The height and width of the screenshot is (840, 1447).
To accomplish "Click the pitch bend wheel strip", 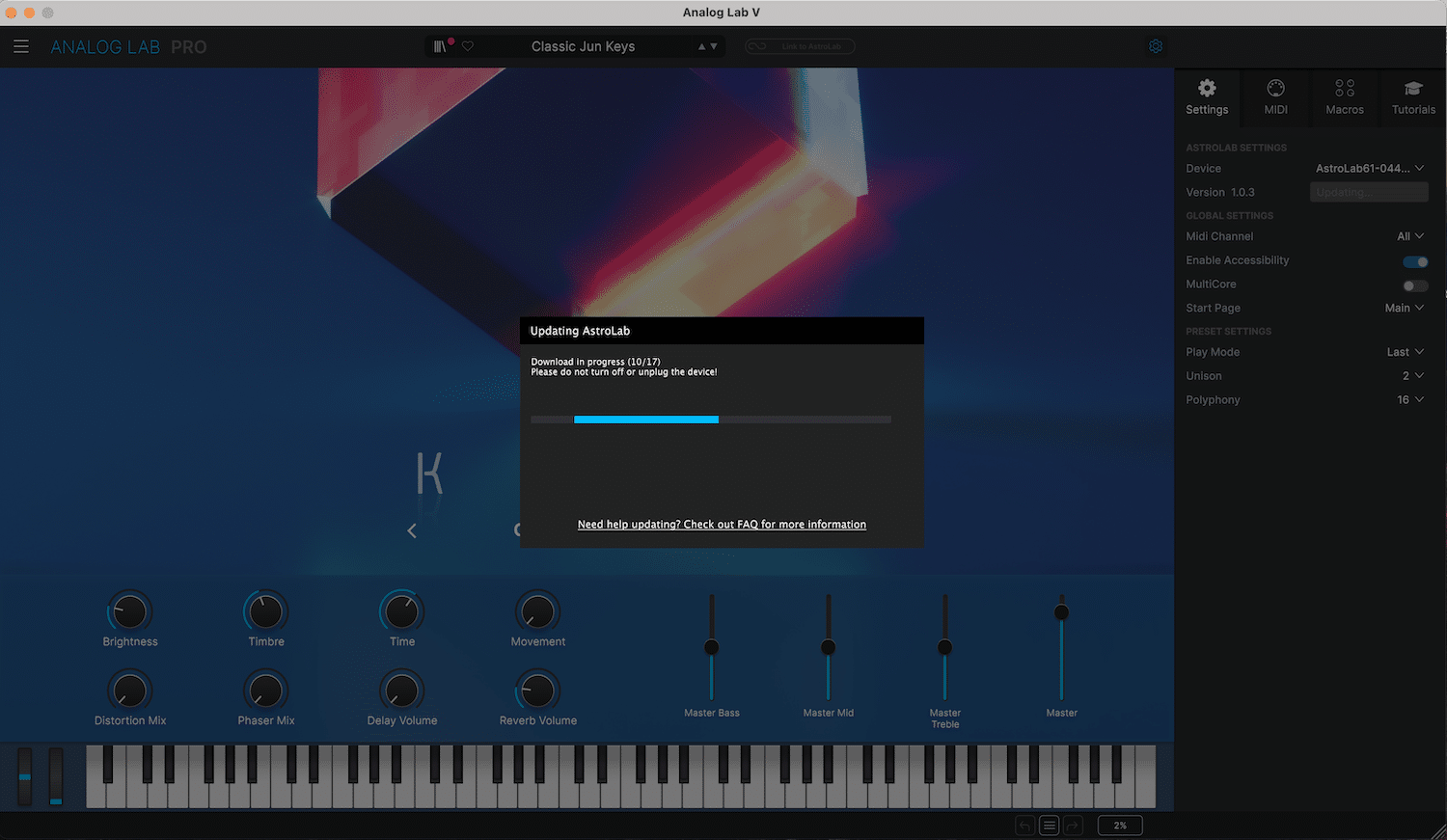I will (x=25, y=776).
